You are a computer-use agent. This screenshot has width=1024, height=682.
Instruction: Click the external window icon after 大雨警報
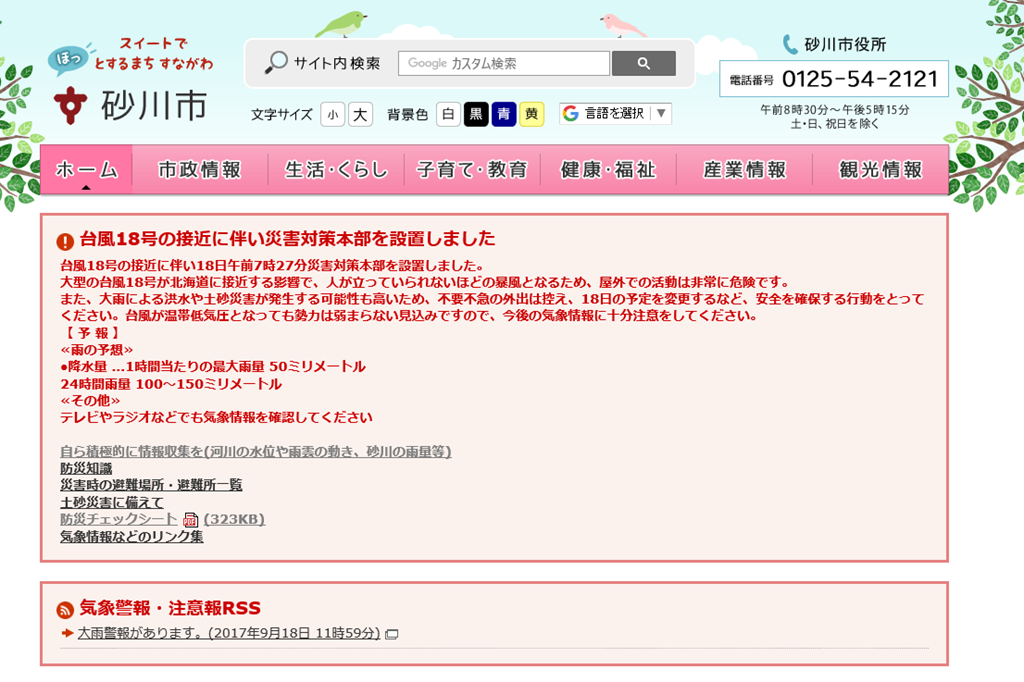[392, 634]
